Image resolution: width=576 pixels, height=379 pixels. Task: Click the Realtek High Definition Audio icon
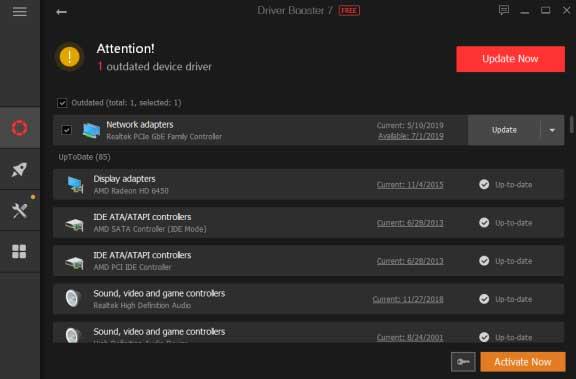point(72,298)
